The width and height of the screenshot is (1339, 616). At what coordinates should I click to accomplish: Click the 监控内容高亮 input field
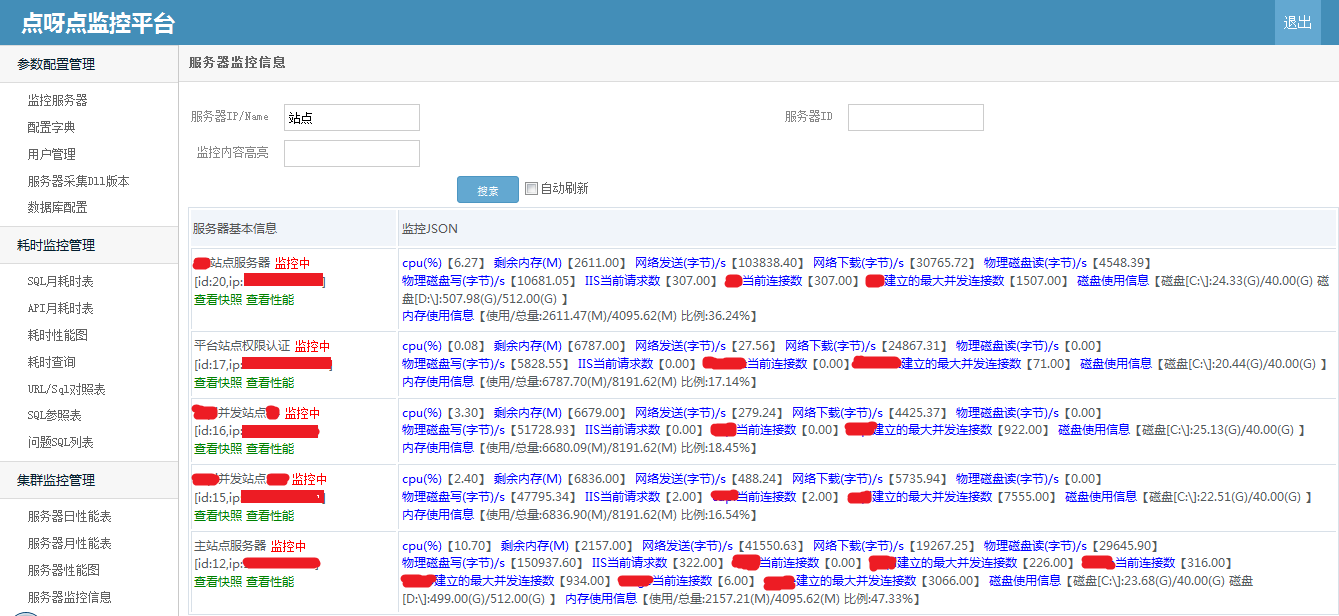[x=352, y=153]
